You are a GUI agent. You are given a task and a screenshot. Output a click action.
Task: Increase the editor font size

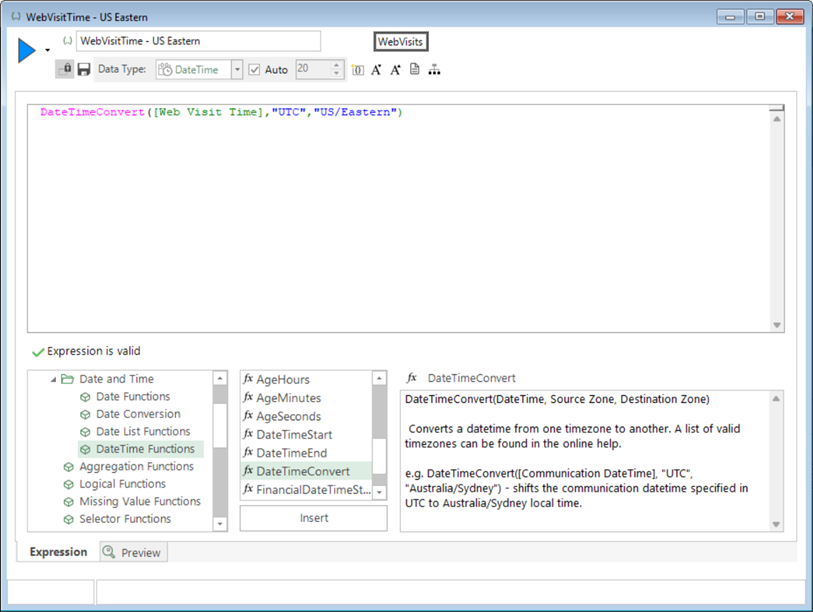(396, 70)
